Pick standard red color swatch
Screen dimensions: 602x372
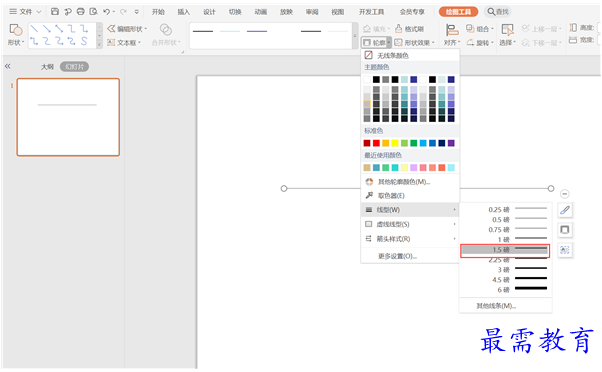[376, 143]
